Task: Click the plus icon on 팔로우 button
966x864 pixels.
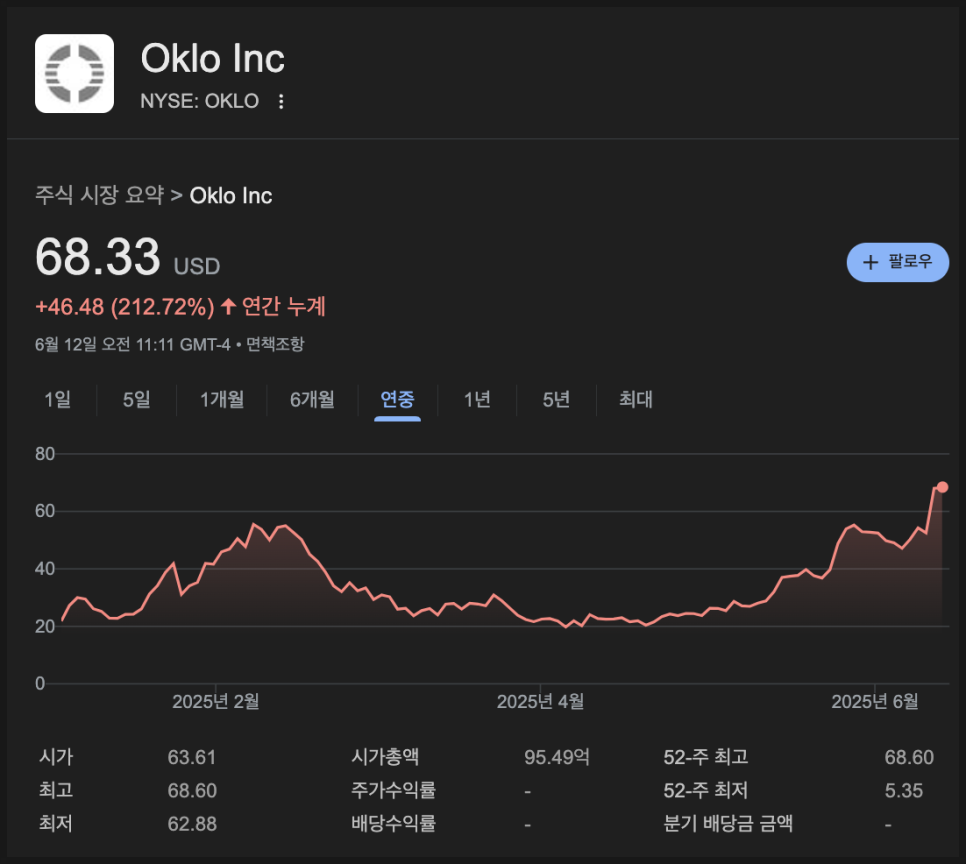Action: coord(870,263)
